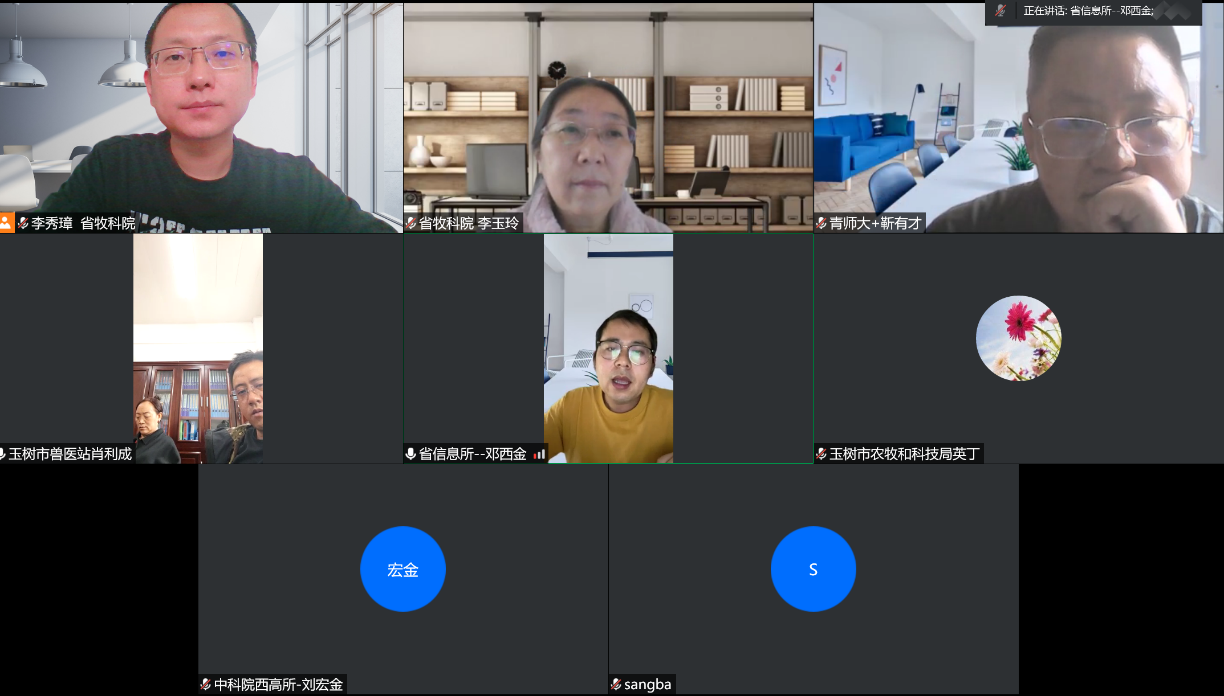Click the muted mic icon for 青师大+靳有才
The width and height of the screenshot is (1224, 696).
coord(822,223)
